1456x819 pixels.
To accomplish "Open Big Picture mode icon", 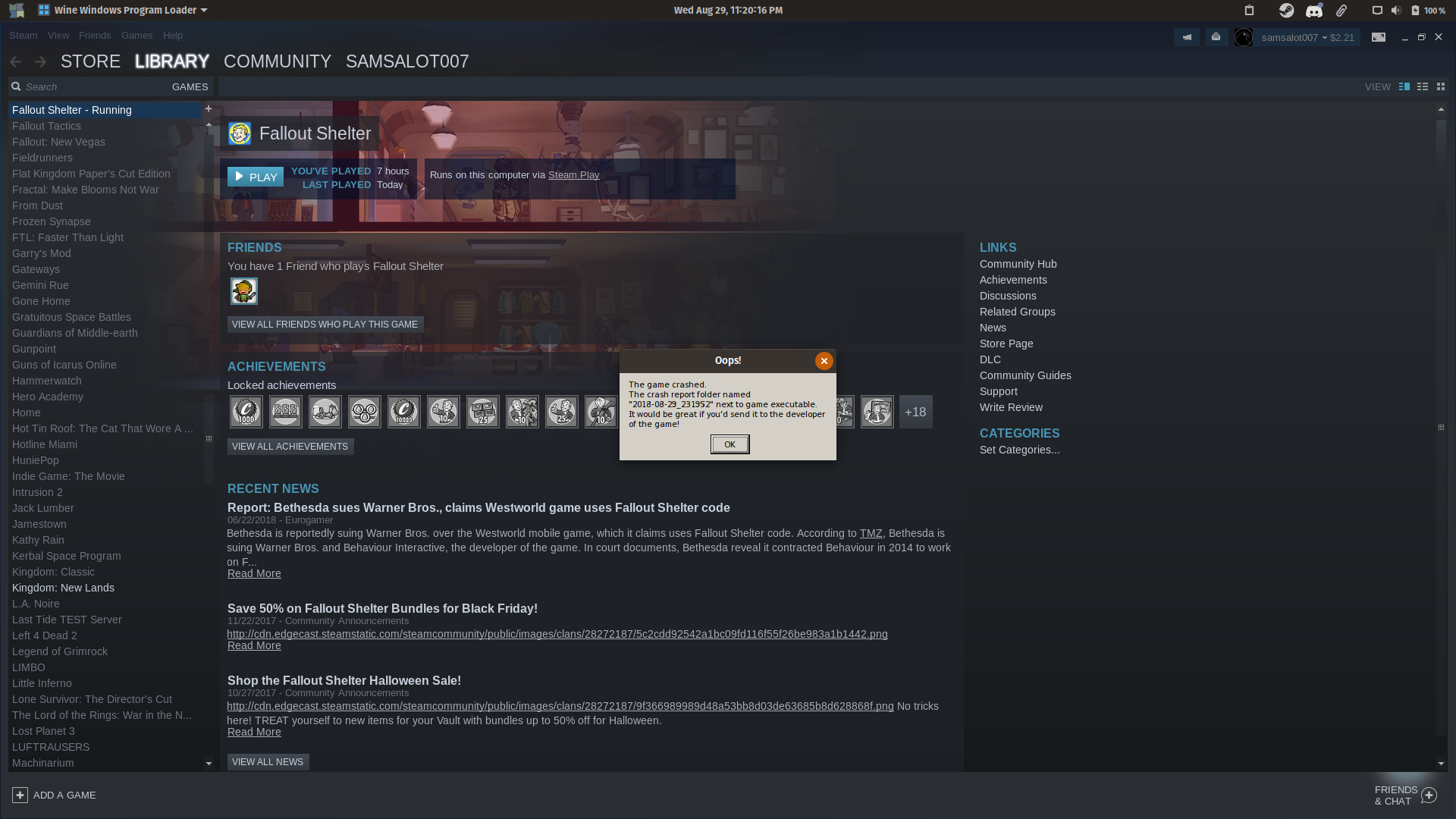I will [x=1379, y=37].
